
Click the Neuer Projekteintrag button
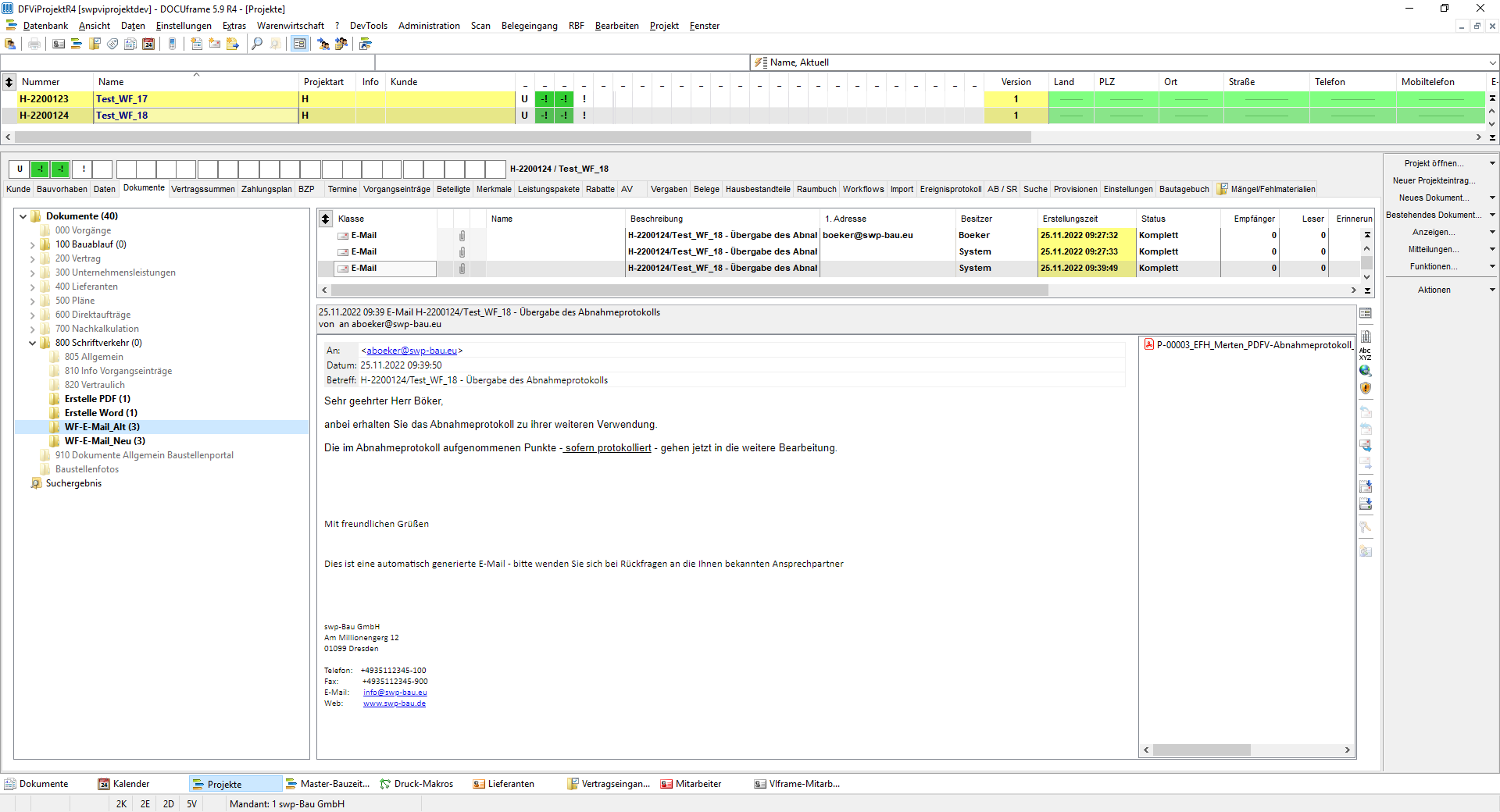tap(1434, 180)
